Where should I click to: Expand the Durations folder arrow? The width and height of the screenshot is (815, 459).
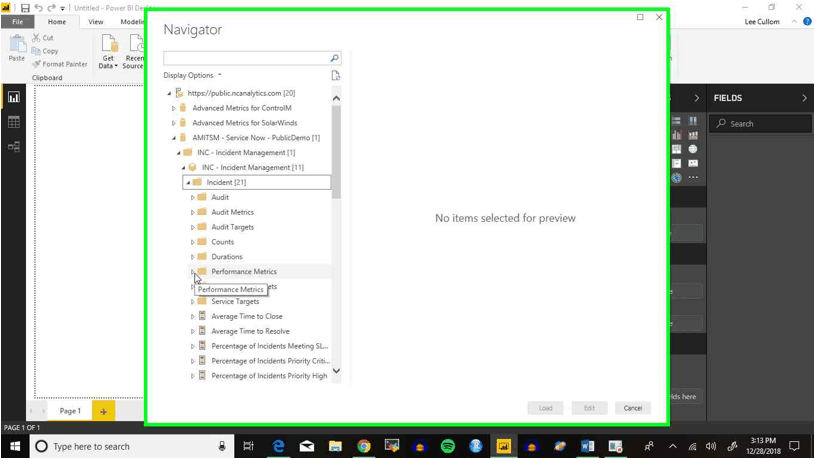pyautogui.click(x=192, y=257)
